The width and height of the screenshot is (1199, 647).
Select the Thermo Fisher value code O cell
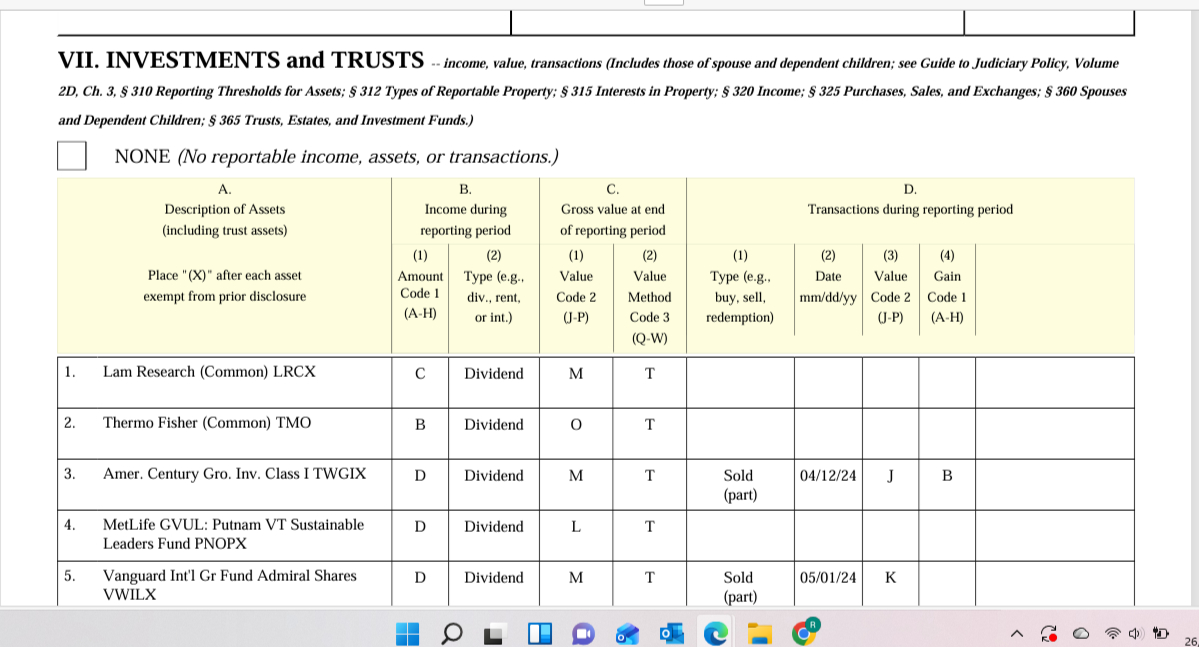point(575,425)
